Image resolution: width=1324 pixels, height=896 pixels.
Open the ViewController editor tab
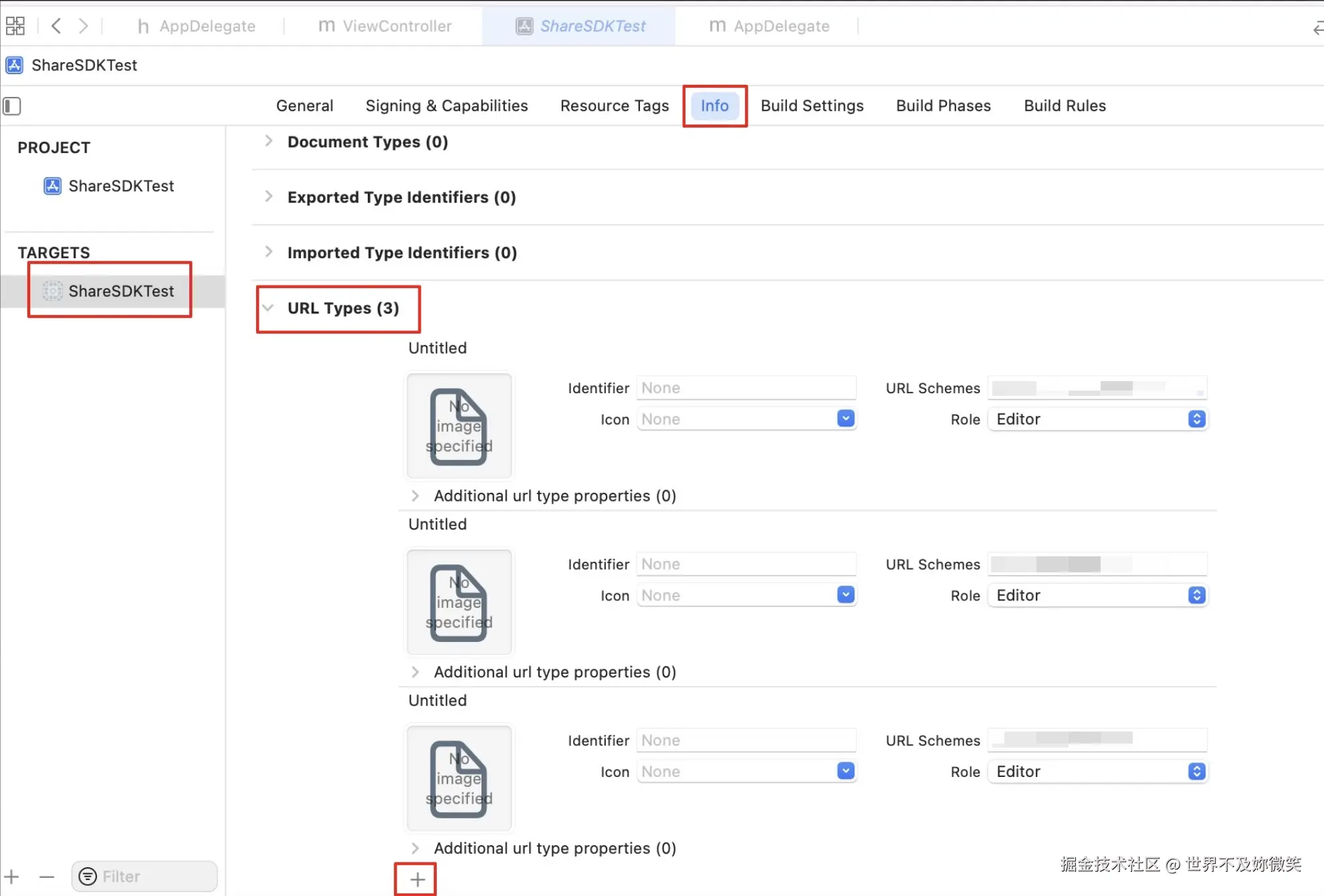(x=384, y=26)
